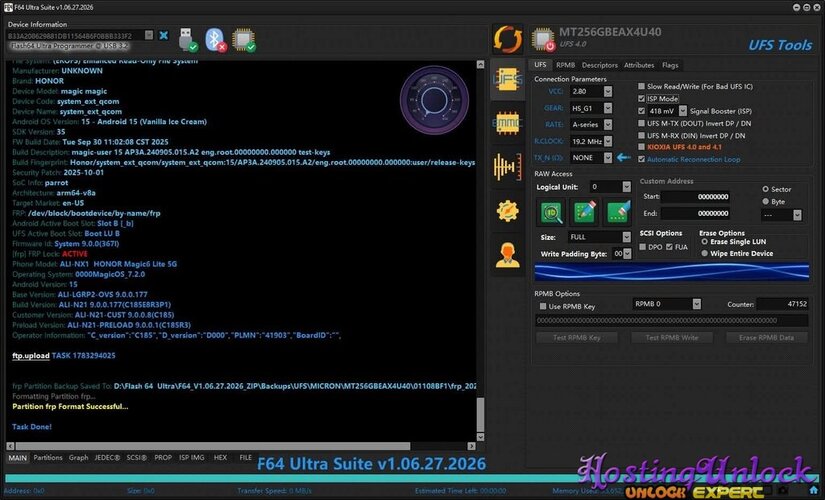Select the Sector radio button

(x=766, y=189)
